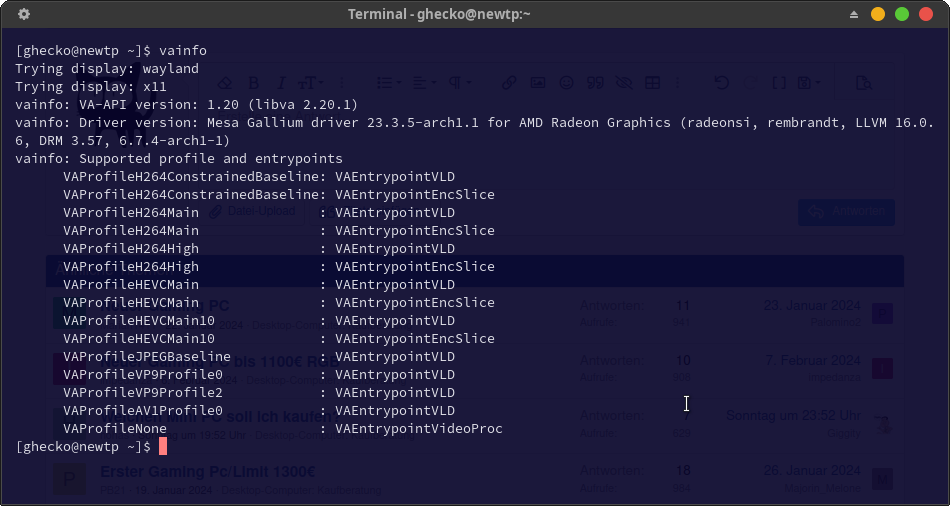Open the save draft dropdown in the forum editor behind
This screenshot has width=950, height=506.
coord(809,83)
